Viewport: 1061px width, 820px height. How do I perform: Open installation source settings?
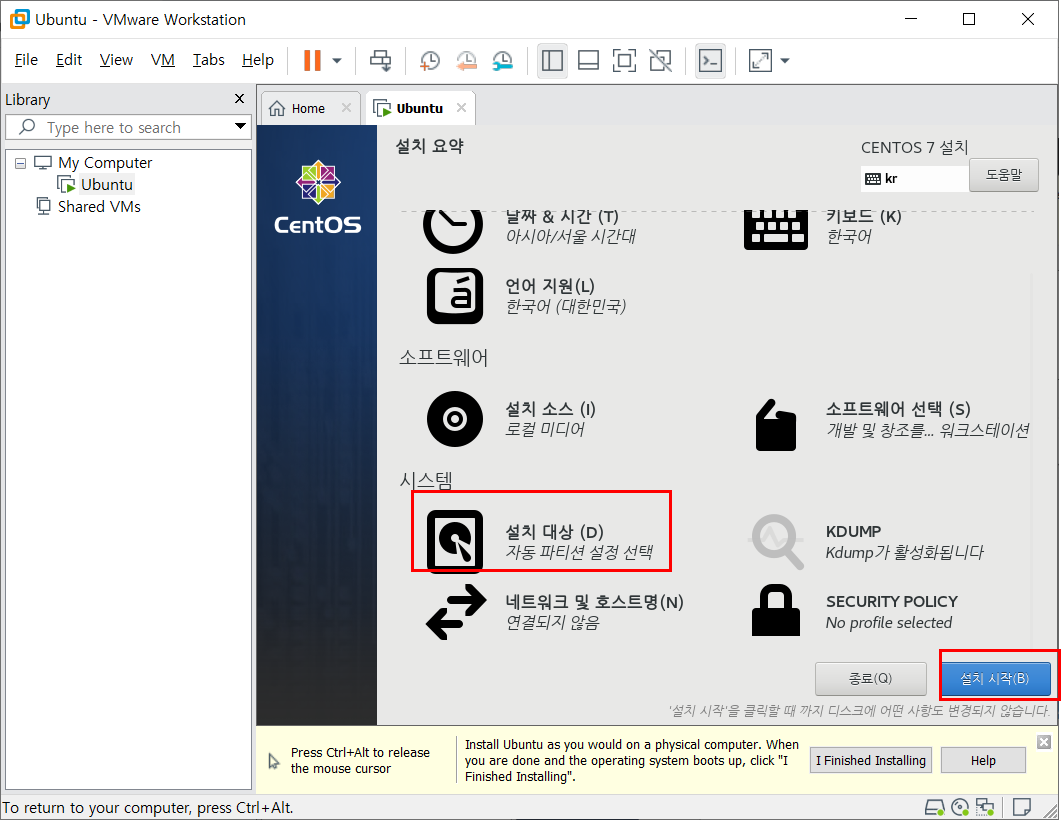click(x=512, y=419)
